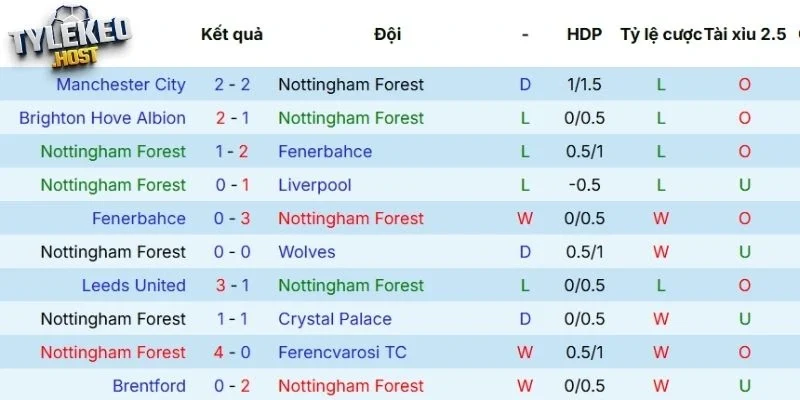Image resolution: width=800 pixels, height=400 pixels.
Task: Click the Kết quả column header
Action: 232,34
